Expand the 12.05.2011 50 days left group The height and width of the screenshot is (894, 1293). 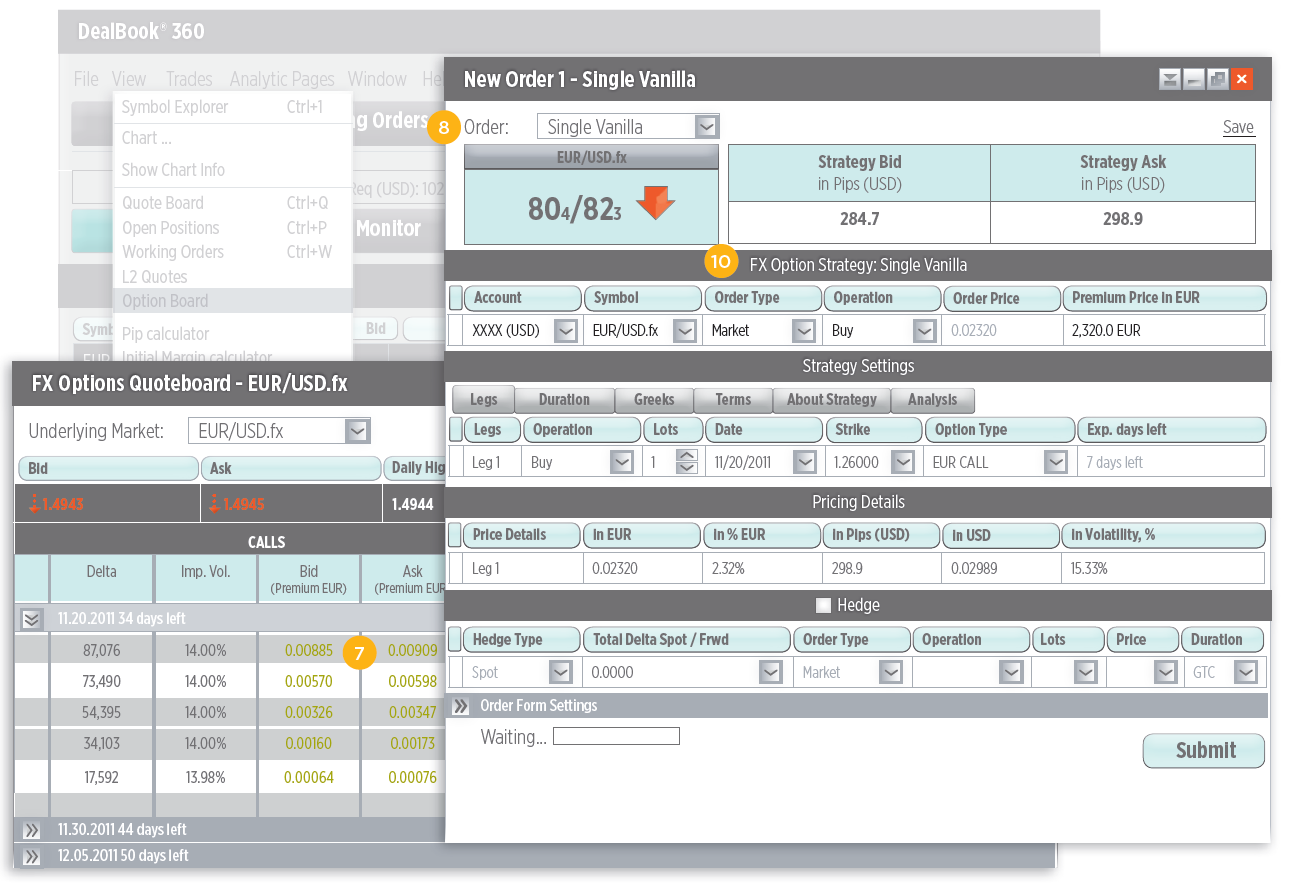pyautogui.click(x=32, y=856)
